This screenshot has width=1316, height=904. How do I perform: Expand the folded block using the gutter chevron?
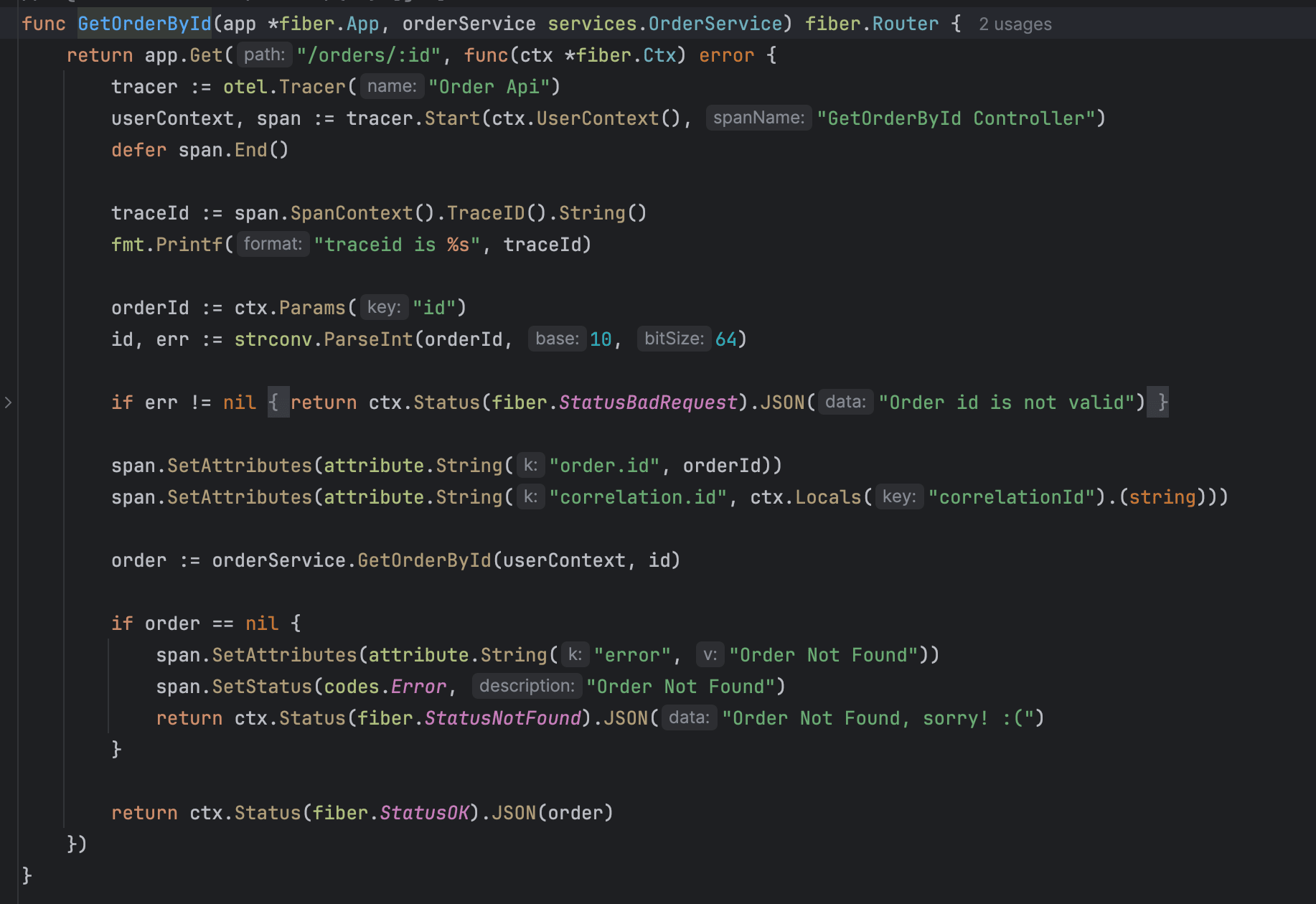coord(8,402)
